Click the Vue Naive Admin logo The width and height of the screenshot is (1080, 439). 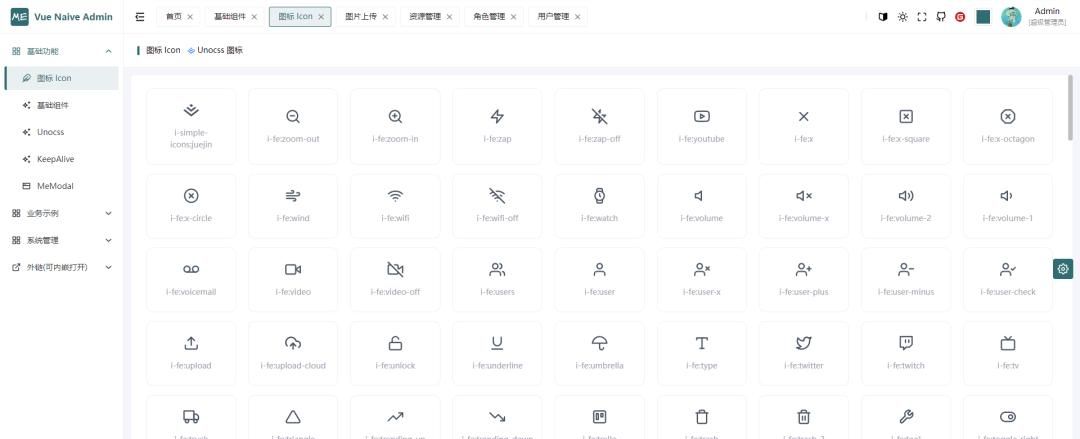(x=61, y=17)
